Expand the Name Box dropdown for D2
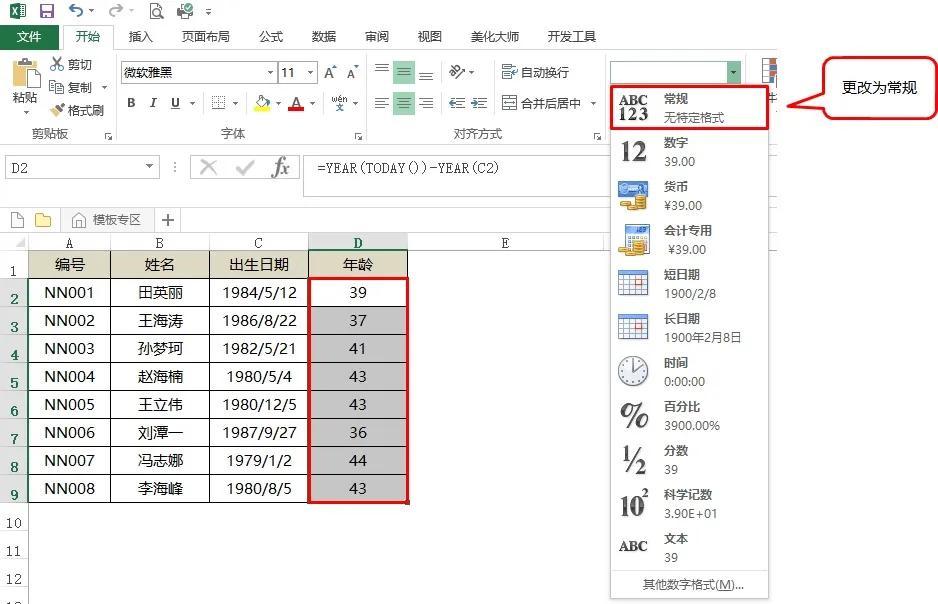Screen dimensions: 938x604 pyautogui.click(x=150, y=167)
